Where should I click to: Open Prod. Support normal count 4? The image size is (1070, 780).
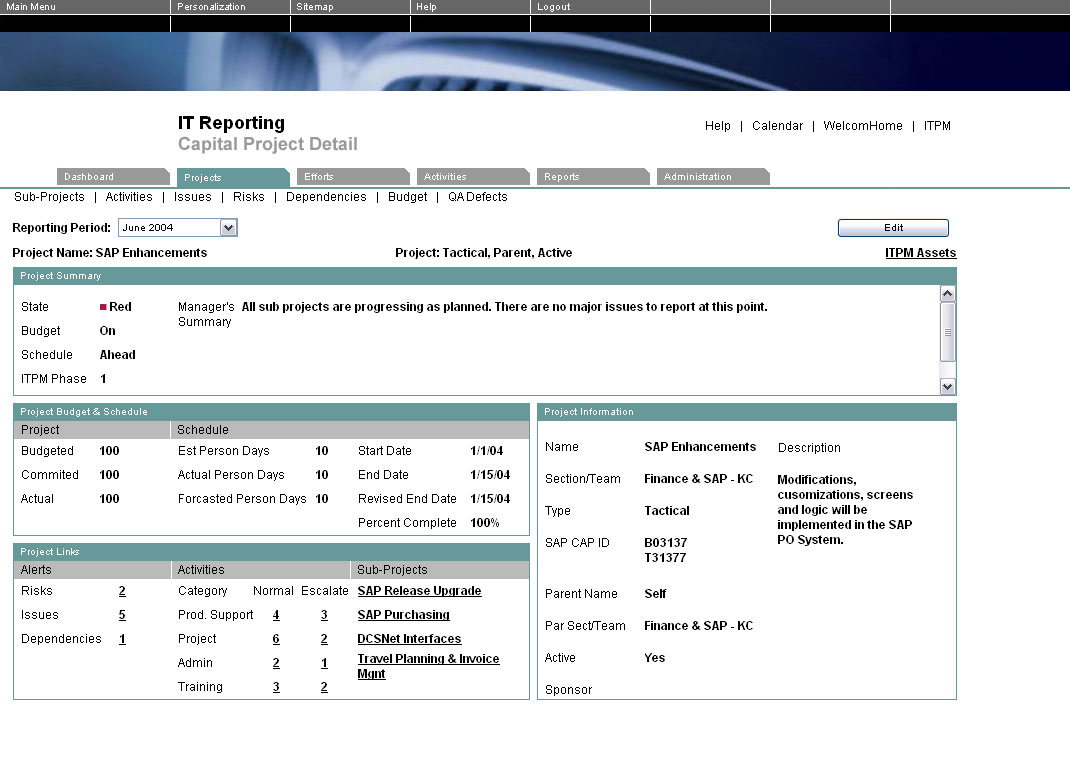[x=276, y=615]
